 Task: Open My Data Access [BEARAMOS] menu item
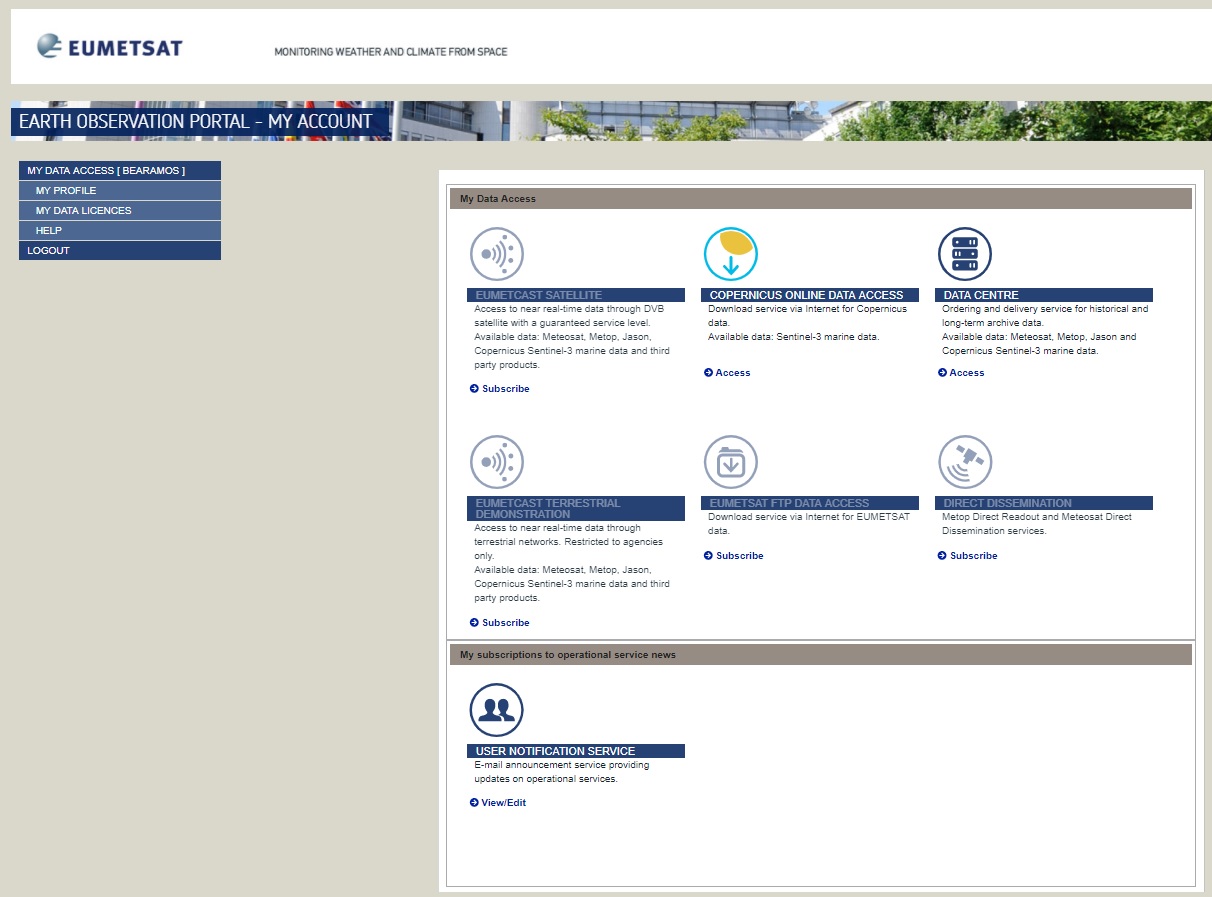pyautogui.click(x=120, y=171)
